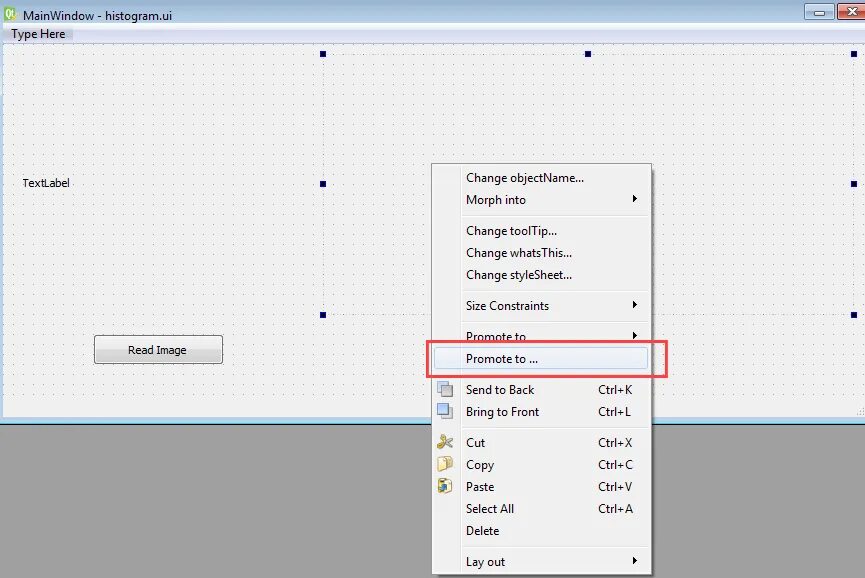This screenshot has height=578, width=865.
Task: Click the Bring to Front icon
Action: pyautogui.click(x=445, y=411)
